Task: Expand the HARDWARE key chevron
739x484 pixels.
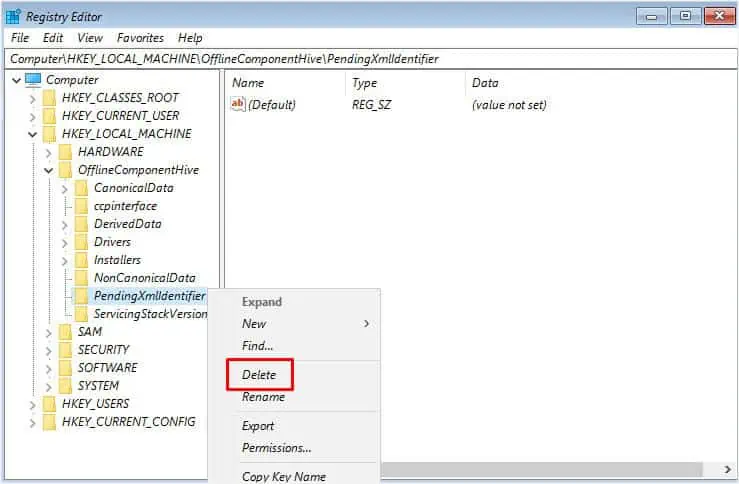Action: [49, 152]
